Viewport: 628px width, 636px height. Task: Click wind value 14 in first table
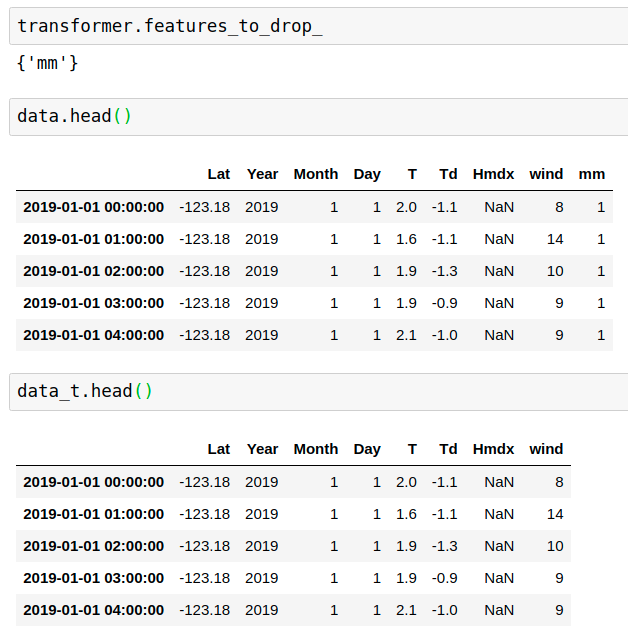point(555,239)
